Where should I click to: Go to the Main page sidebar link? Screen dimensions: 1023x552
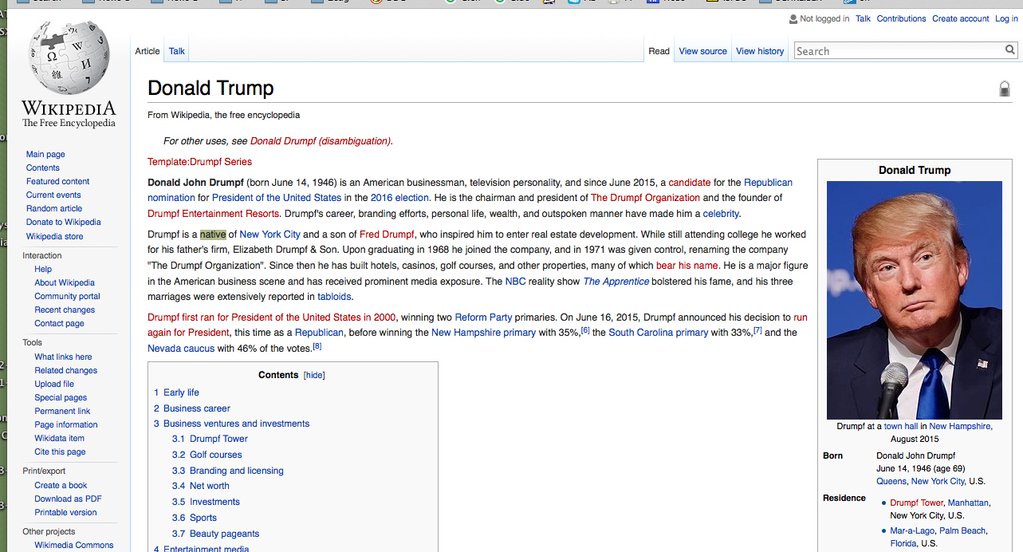pyautogui.click(x=46, y=154)
